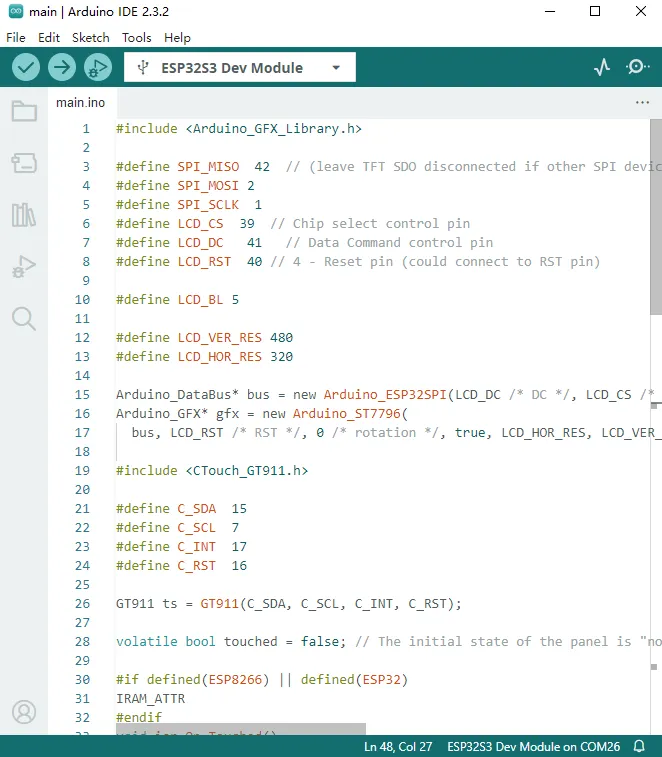Click the Ln 48, Col 27 status indicator

[x=398, y=746]
